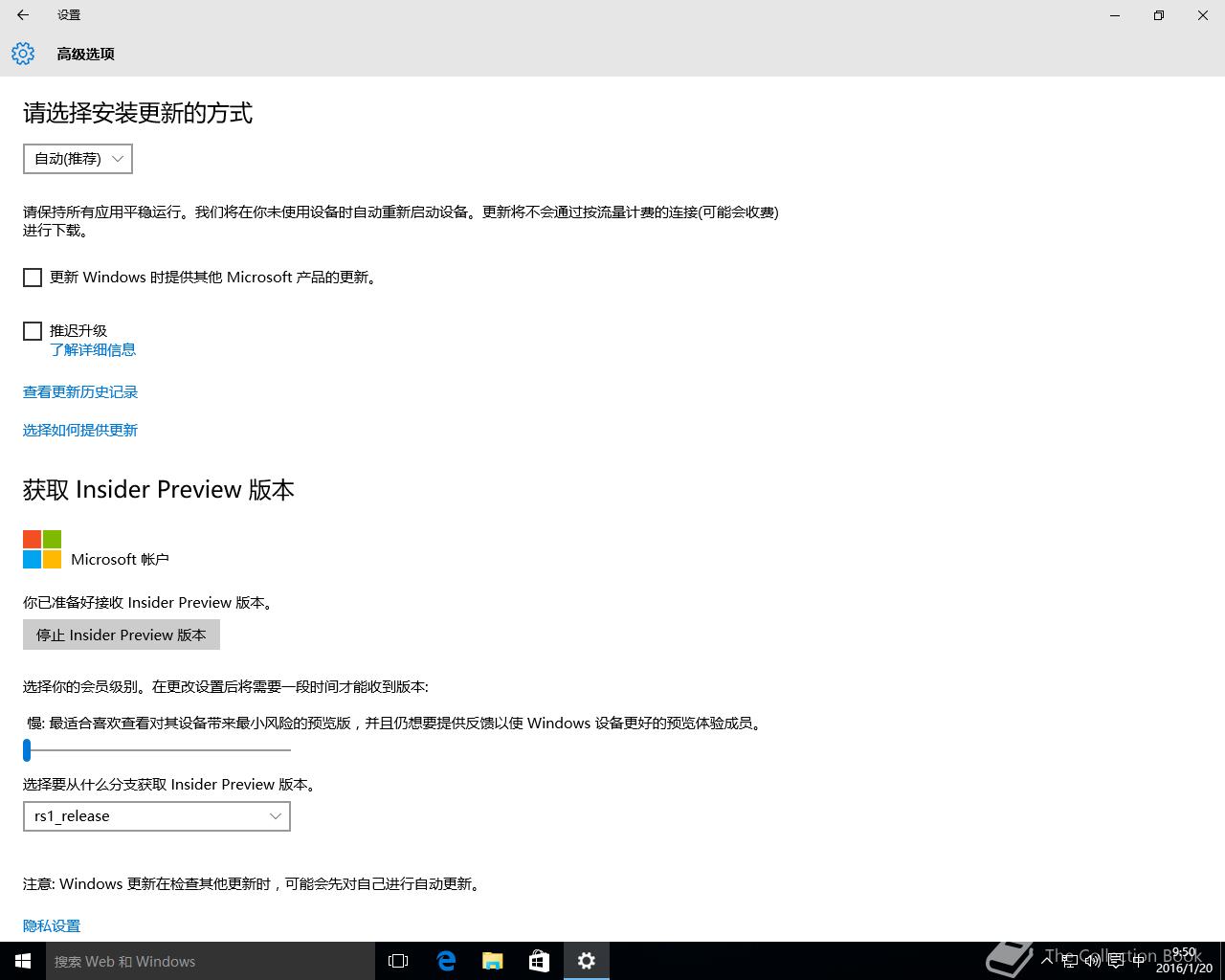This screenshot has width=1225, height=980.
Task: Click the Insider level slider thumb
Action: (x=28, y=750)
